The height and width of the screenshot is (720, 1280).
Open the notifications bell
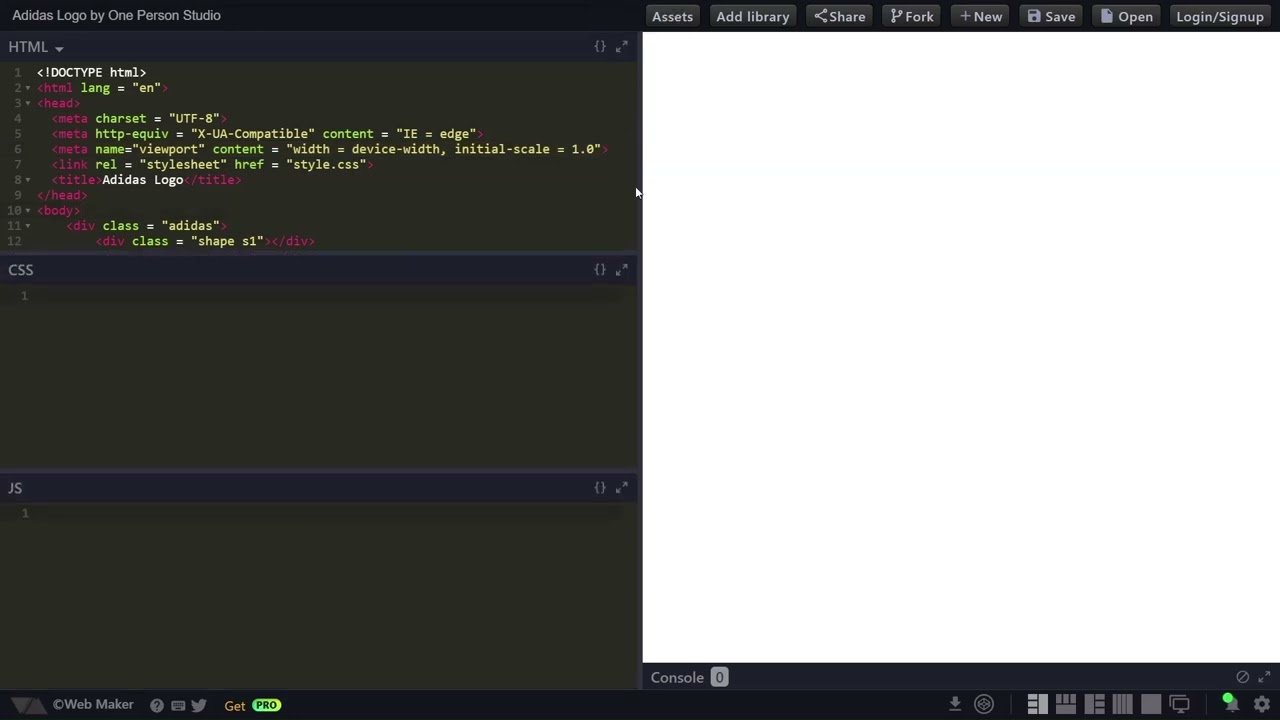click(x=1230, y=704)
